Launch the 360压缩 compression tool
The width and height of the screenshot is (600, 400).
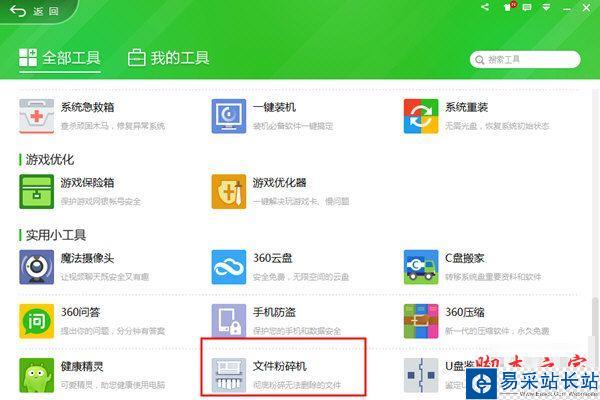click(x=421, y=321)
